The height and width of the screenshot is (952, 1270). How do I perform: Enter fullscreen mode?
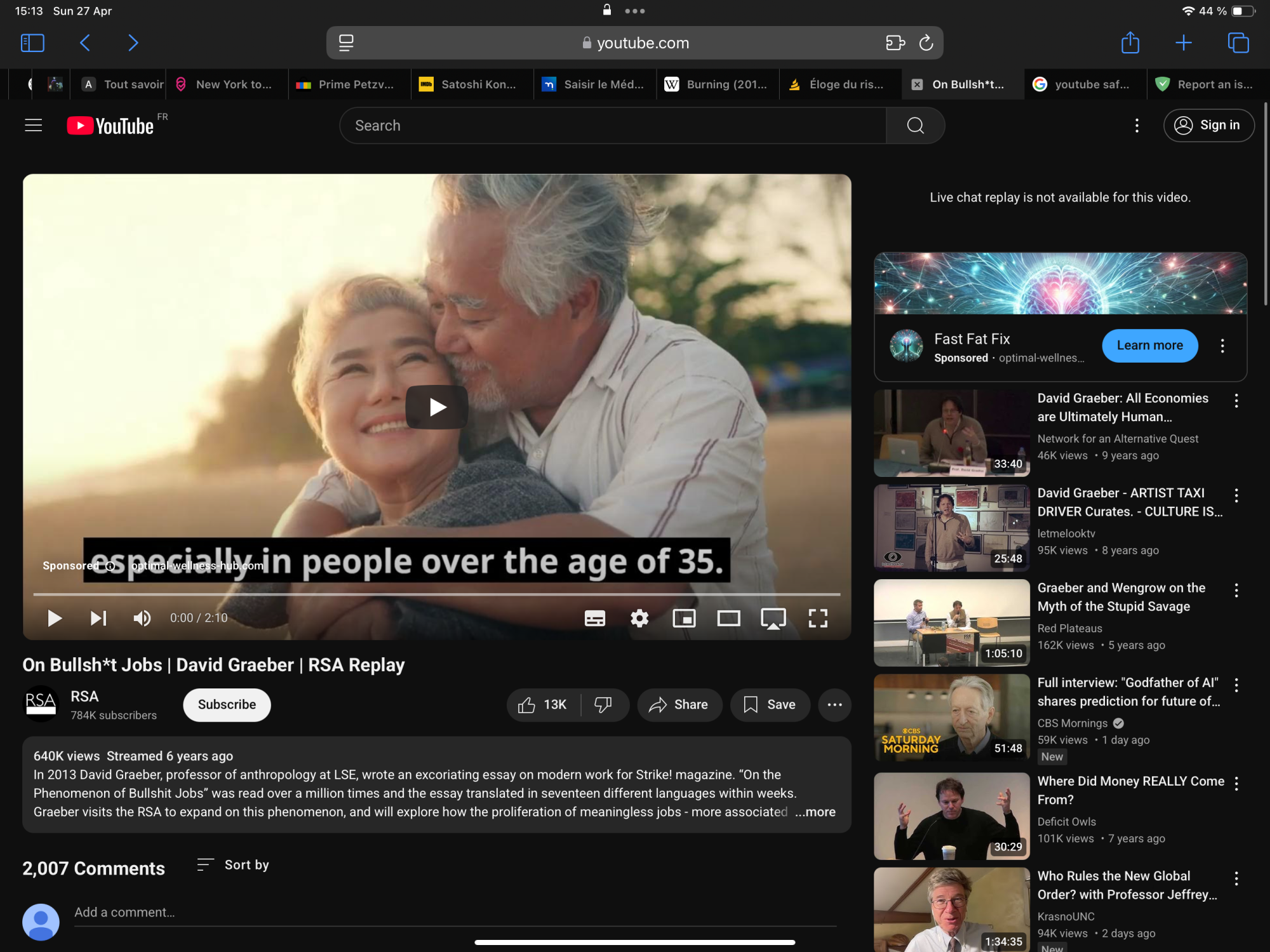click(x=819, y=618)
